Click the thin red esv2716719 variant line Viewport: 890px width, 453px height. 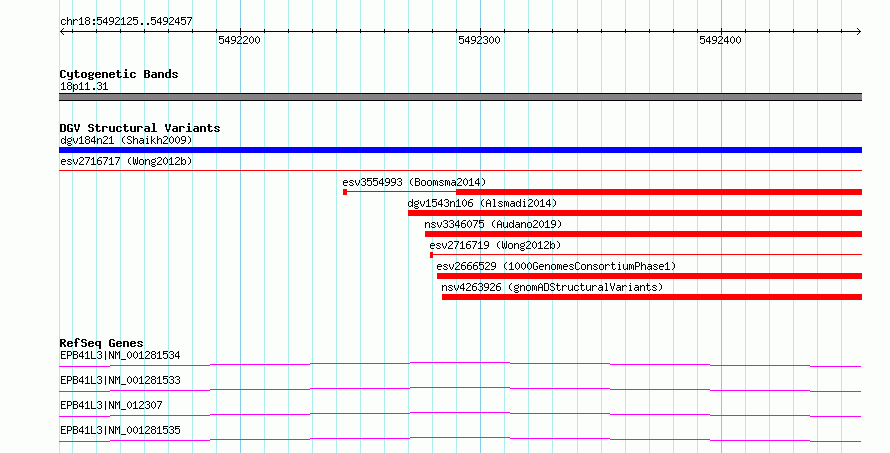[646, 255]
